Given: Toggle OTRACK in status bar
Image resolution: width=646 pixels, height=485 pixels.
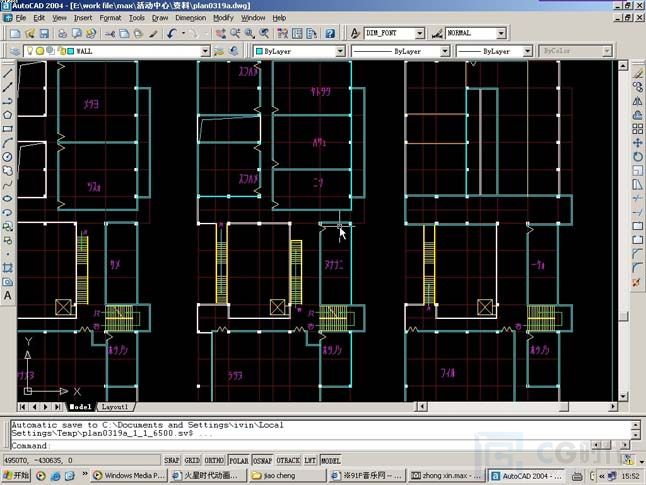Looking at the screenshot, I should tap(288, 460).
